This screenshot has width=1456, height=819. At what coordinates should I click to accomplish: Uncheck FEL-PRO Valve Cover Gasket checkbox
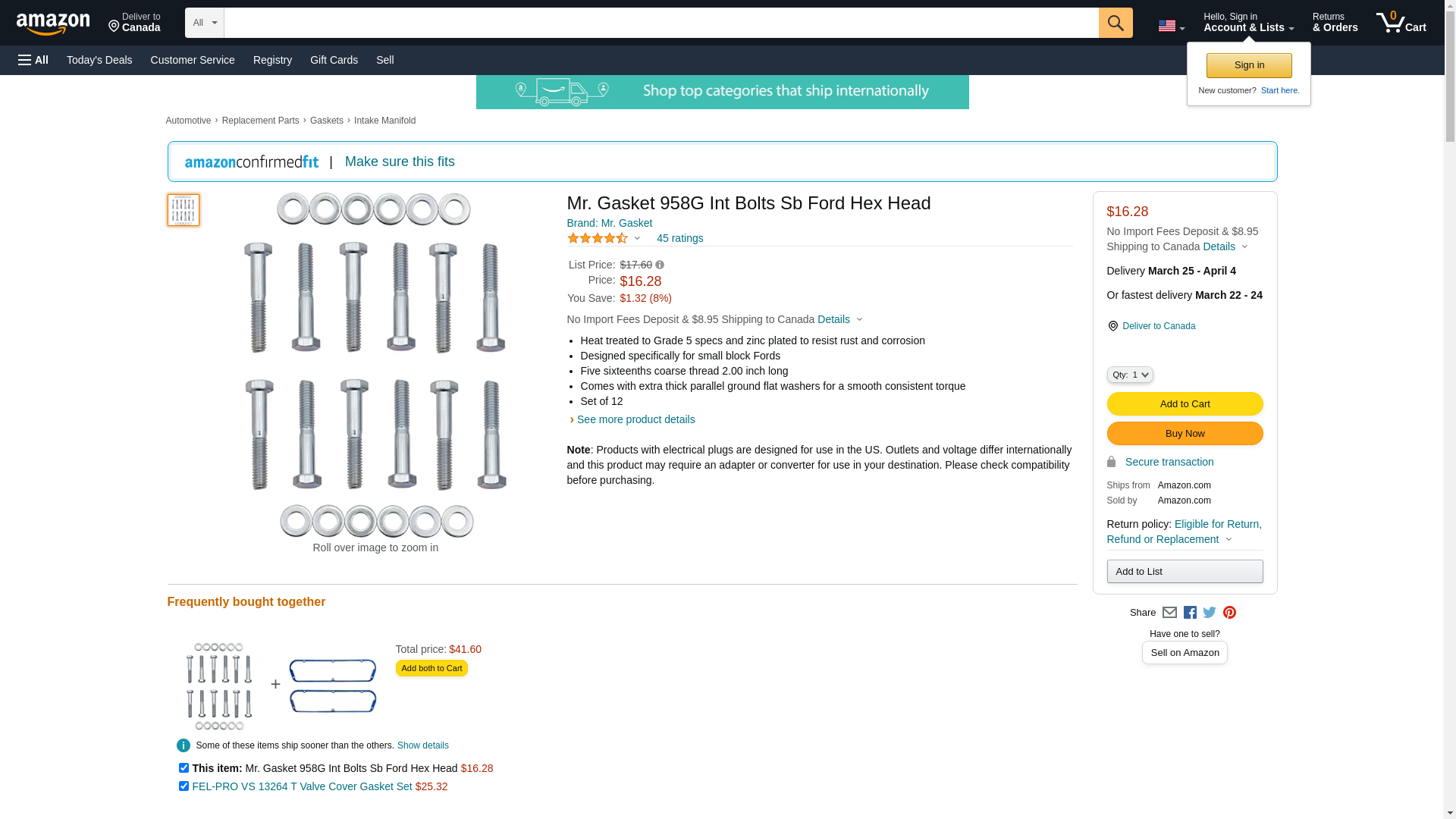pos(184,786)
